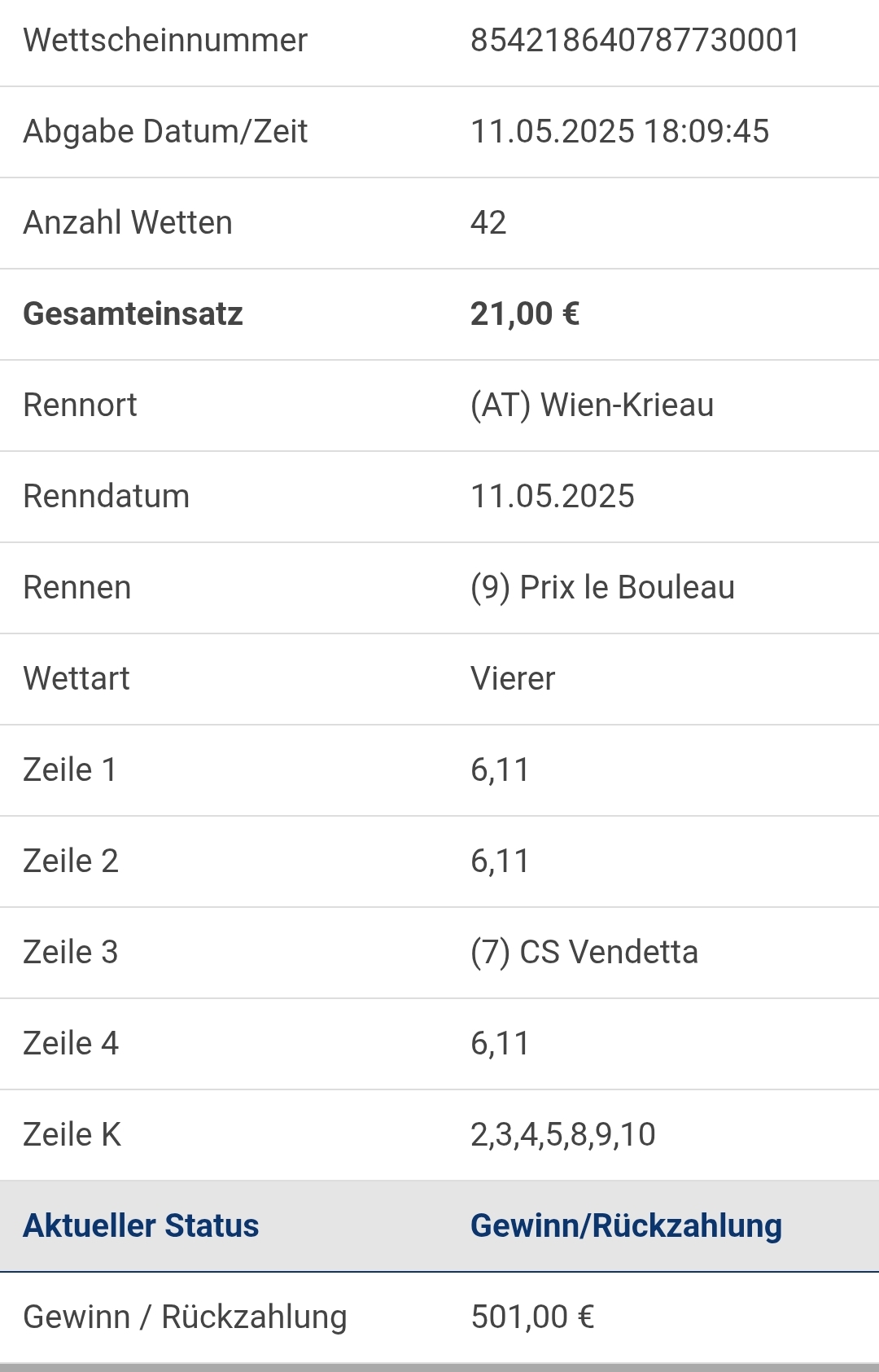Select the submission timestamp 11.05.2025 18:09:45

(x=619, y=131)
